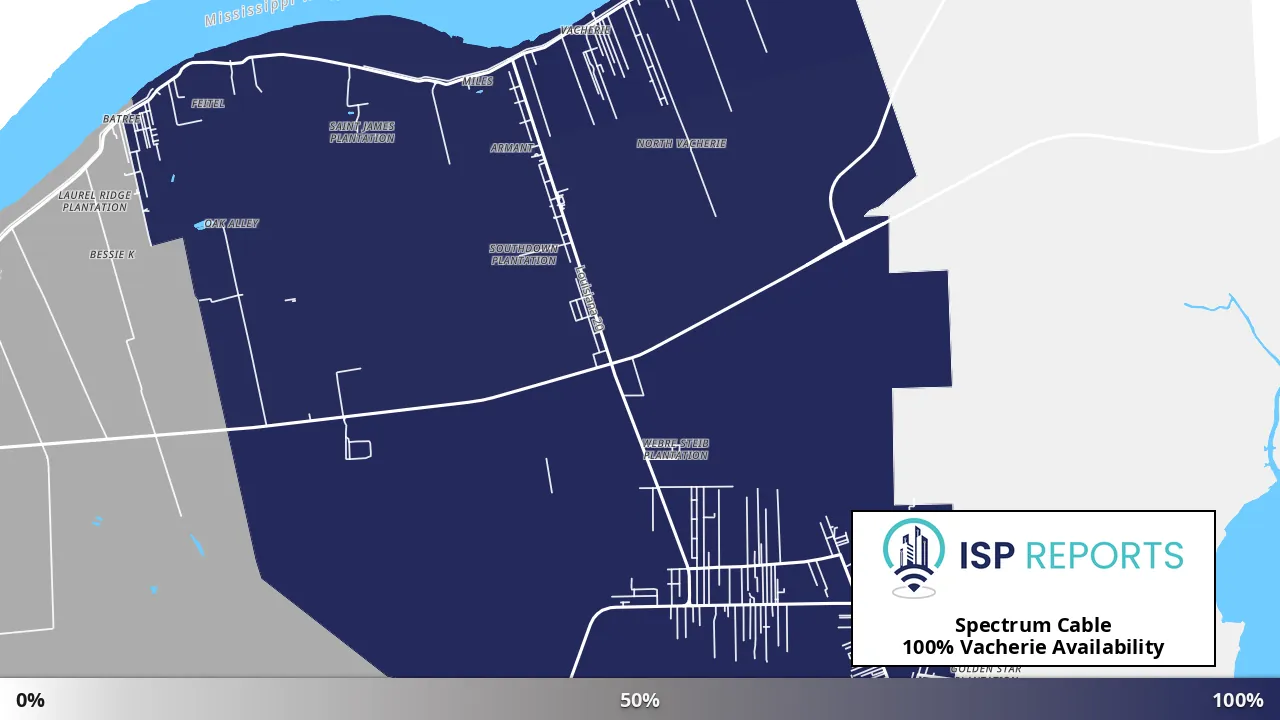The height and width of the screenshot is (720, 1280).
Task: Click the BESSIE K map label
Action: (x=112, y=254)
